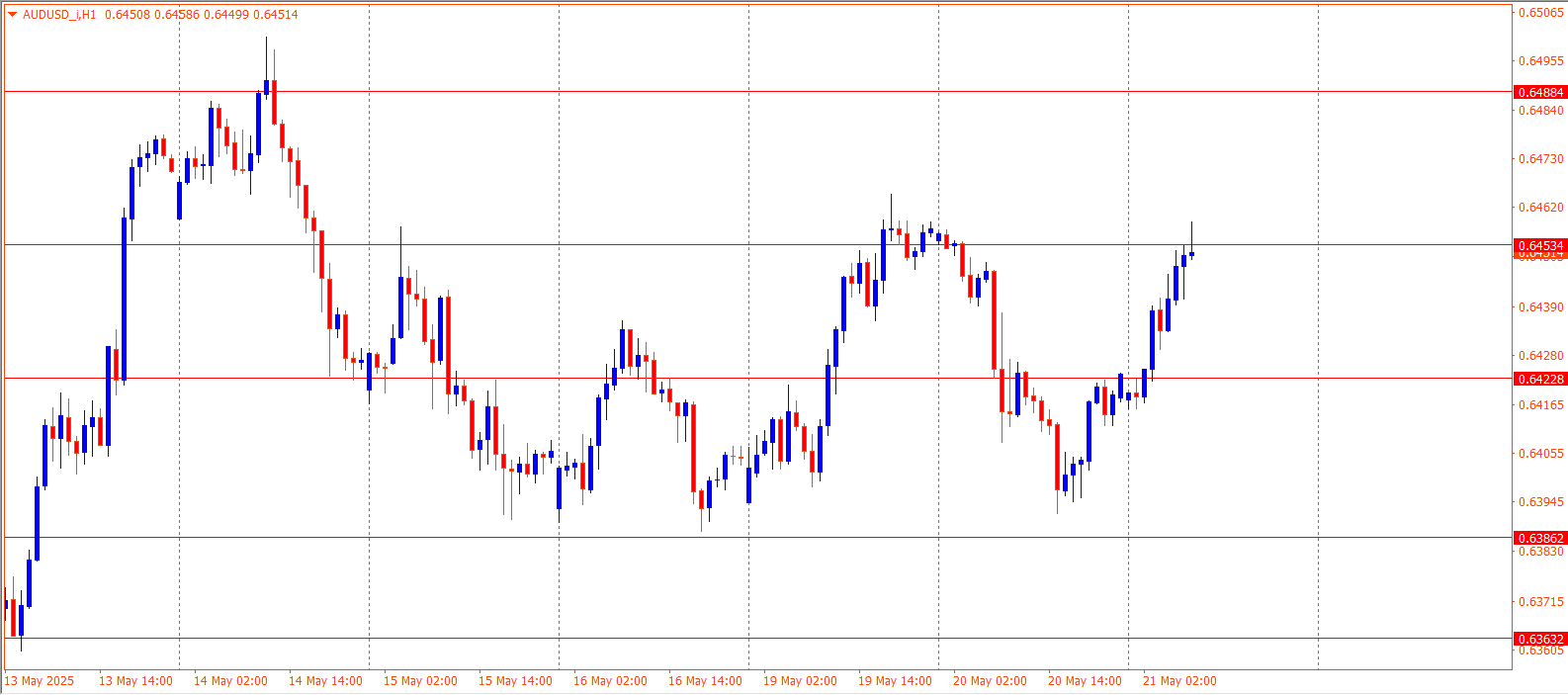Click the 0.64955 price on the scale
1568x695 pixels.
click(1541, 61)
